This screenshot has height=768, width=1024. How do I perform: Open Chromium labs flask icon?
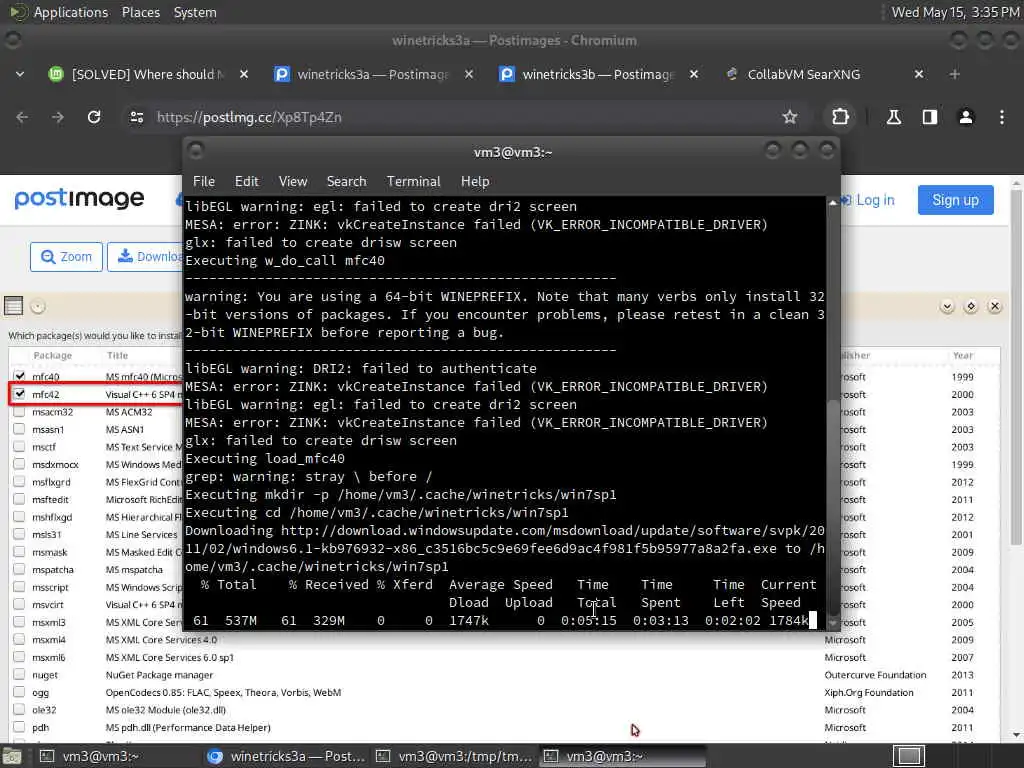click(893, 117)
